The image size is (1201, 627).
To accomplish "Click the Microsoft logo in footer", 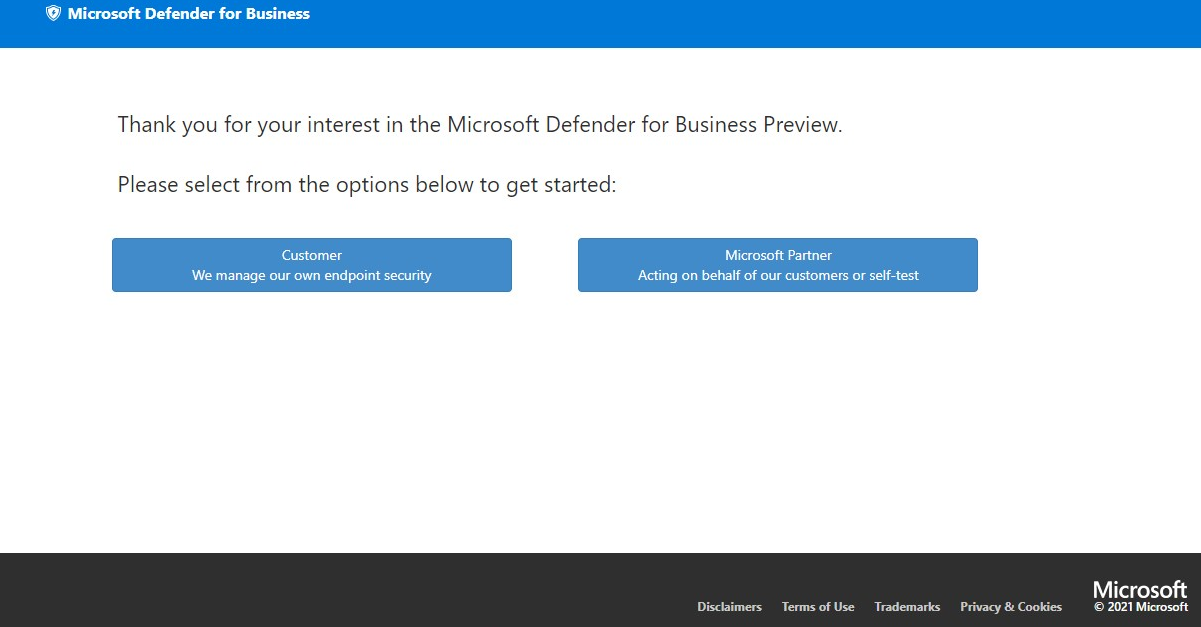I will [x=1140, y=589].
